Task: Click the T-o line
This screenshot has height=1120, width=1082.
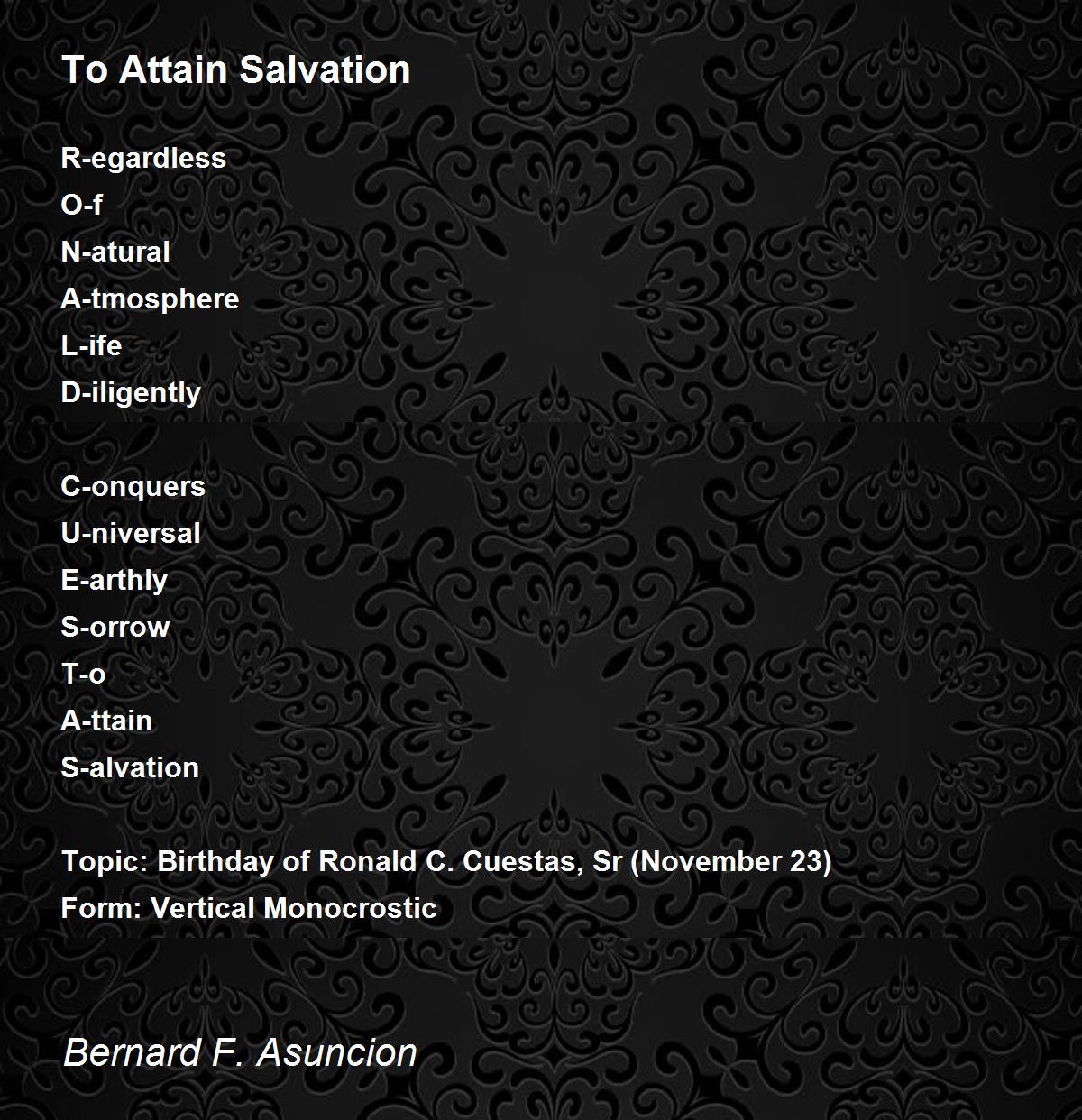Action: (84, 674)
